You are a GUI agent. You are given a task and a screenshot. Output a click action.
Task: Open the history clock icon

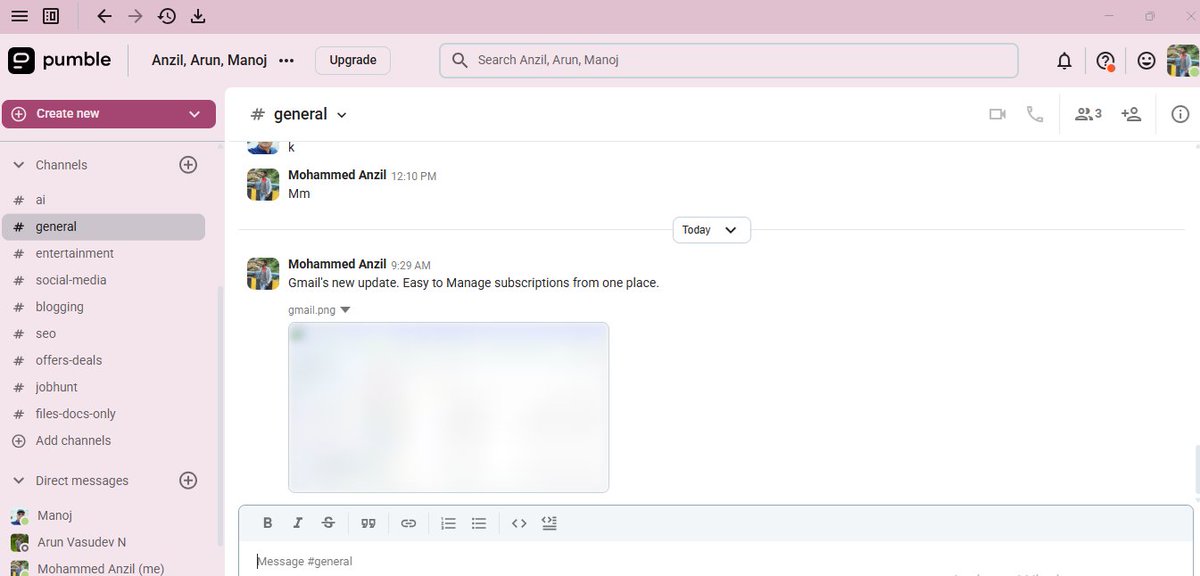[x=167, y=16]
